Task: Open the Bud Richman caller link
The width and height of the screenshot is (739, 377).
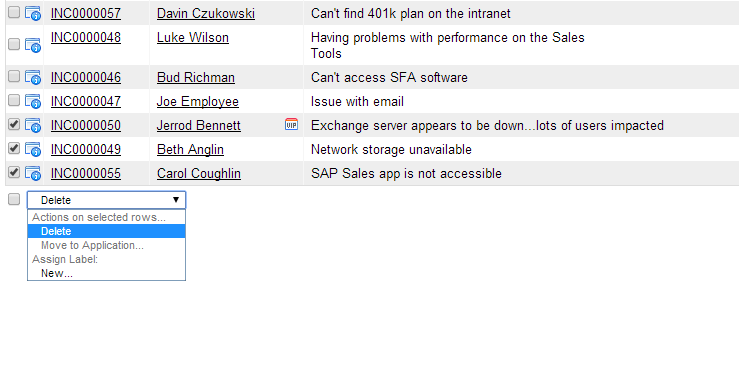Action: pyautogui.click(x=196, y=77)
